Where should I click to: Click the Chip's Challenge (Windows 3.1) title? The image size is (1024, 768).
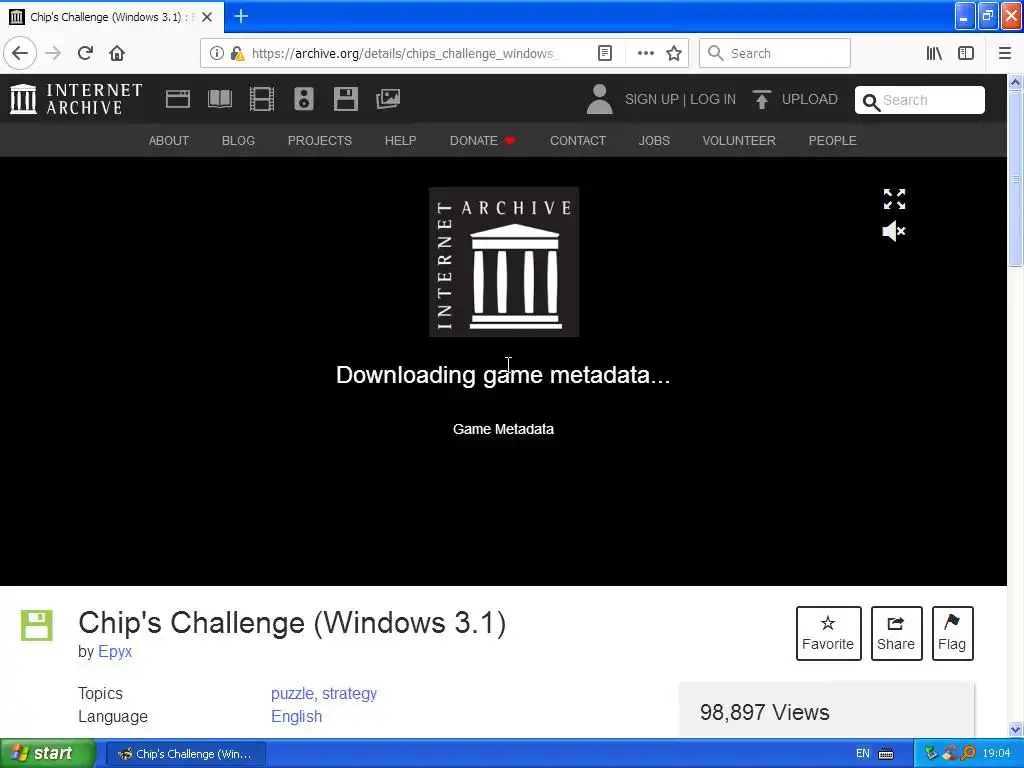pos(292,622)
